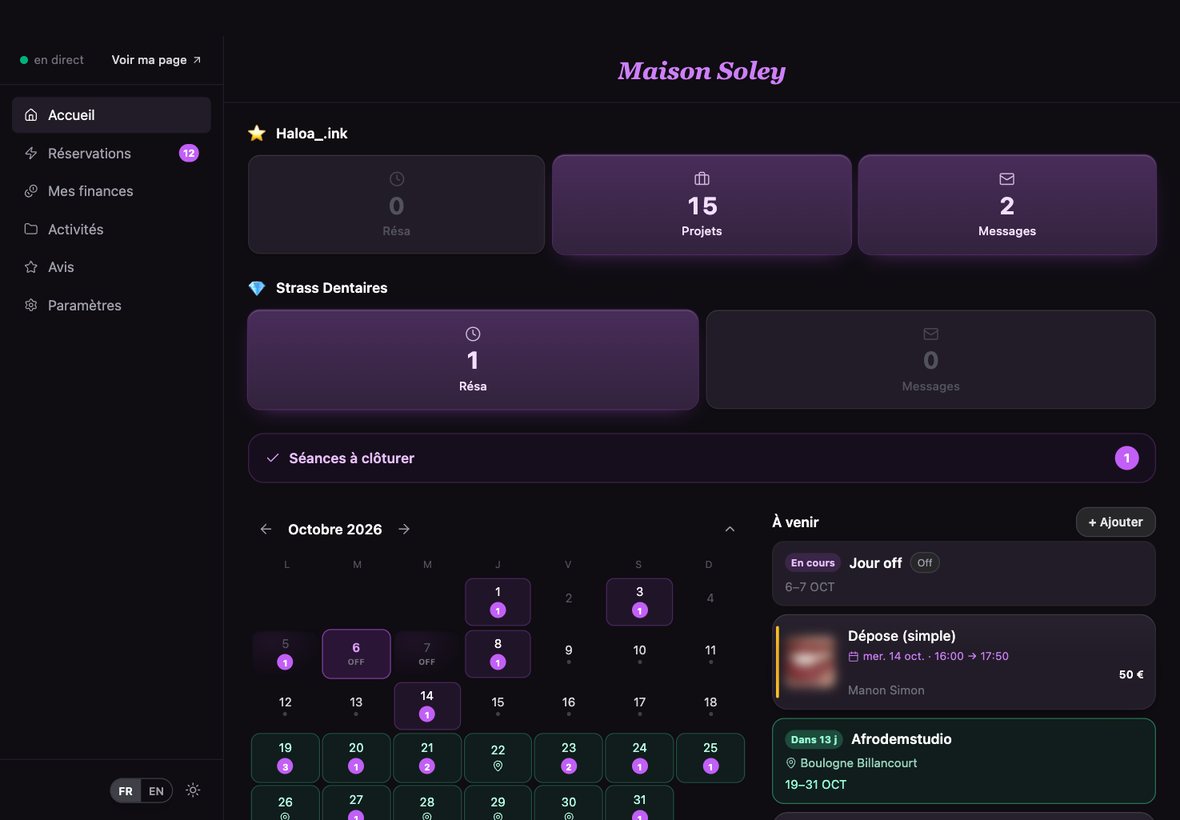Open the Activités section
Image resolution: width=1180 pixels, height=820 pixels.
pos(111,229)
